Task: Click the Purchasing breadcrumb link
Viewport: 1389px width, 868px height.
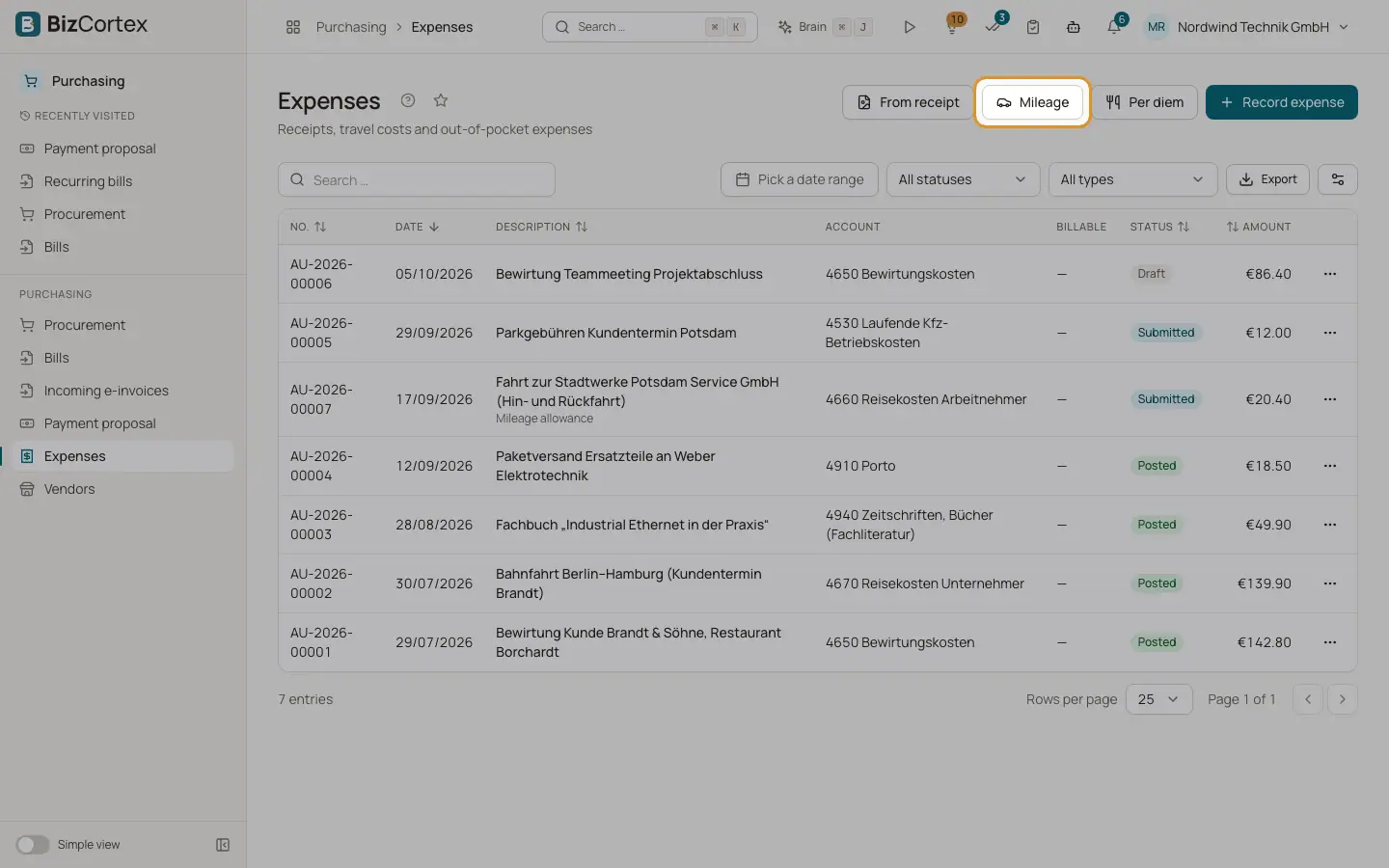Action: click(x=351, y=27)
